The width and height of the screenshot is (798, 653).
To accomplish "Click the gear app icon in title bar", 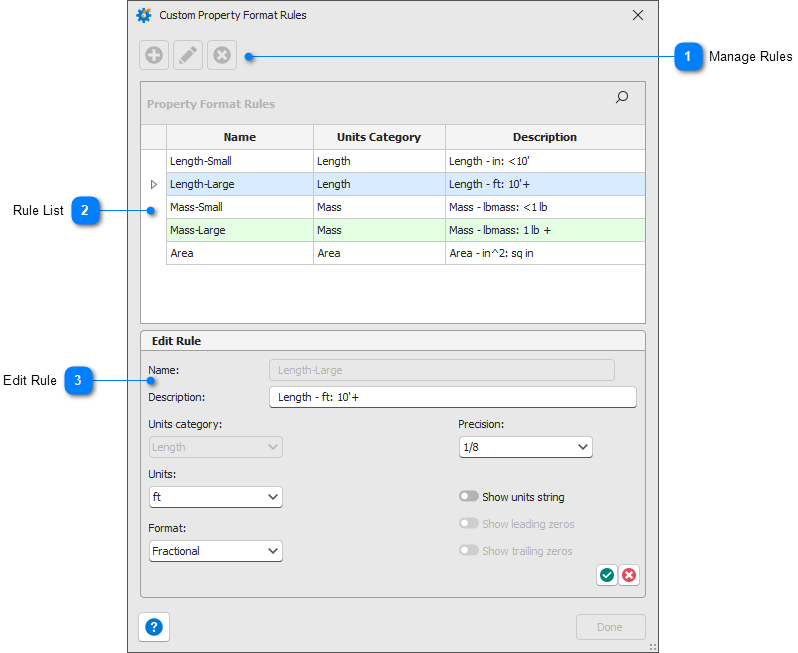I will point(144,15).
